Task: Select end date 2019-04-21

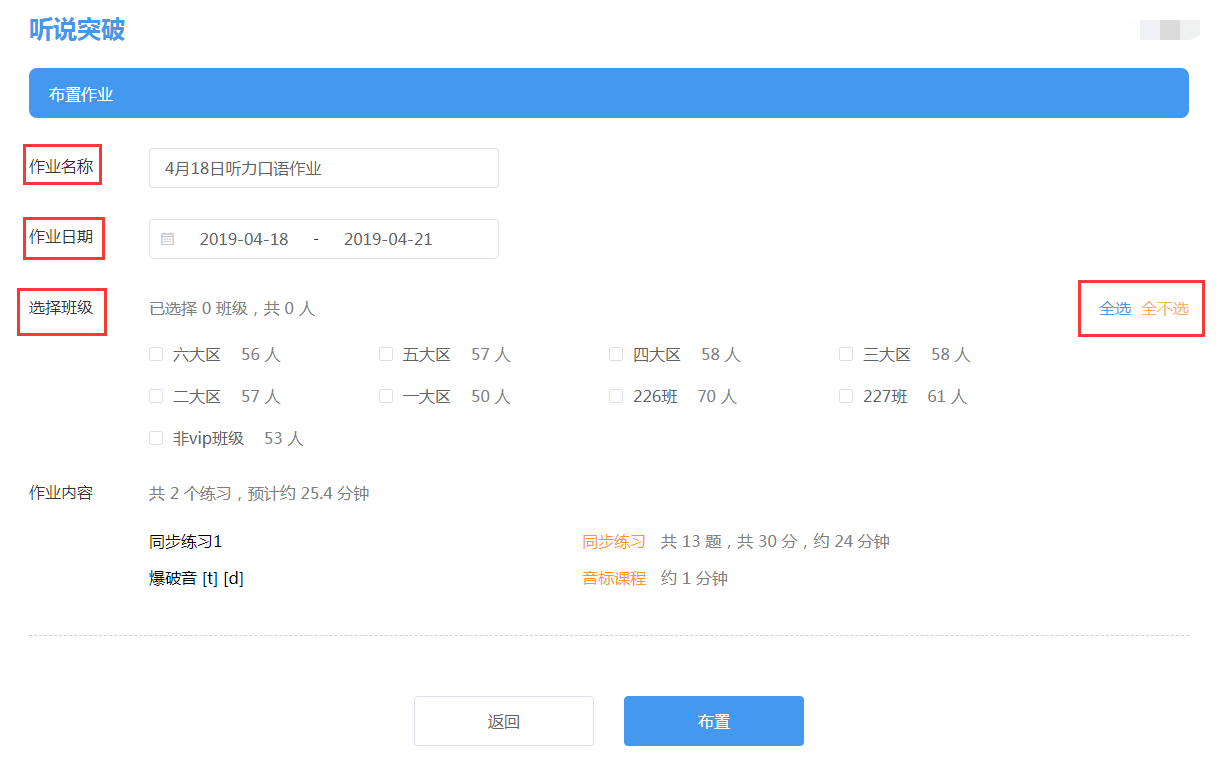Action: (388, 239)
